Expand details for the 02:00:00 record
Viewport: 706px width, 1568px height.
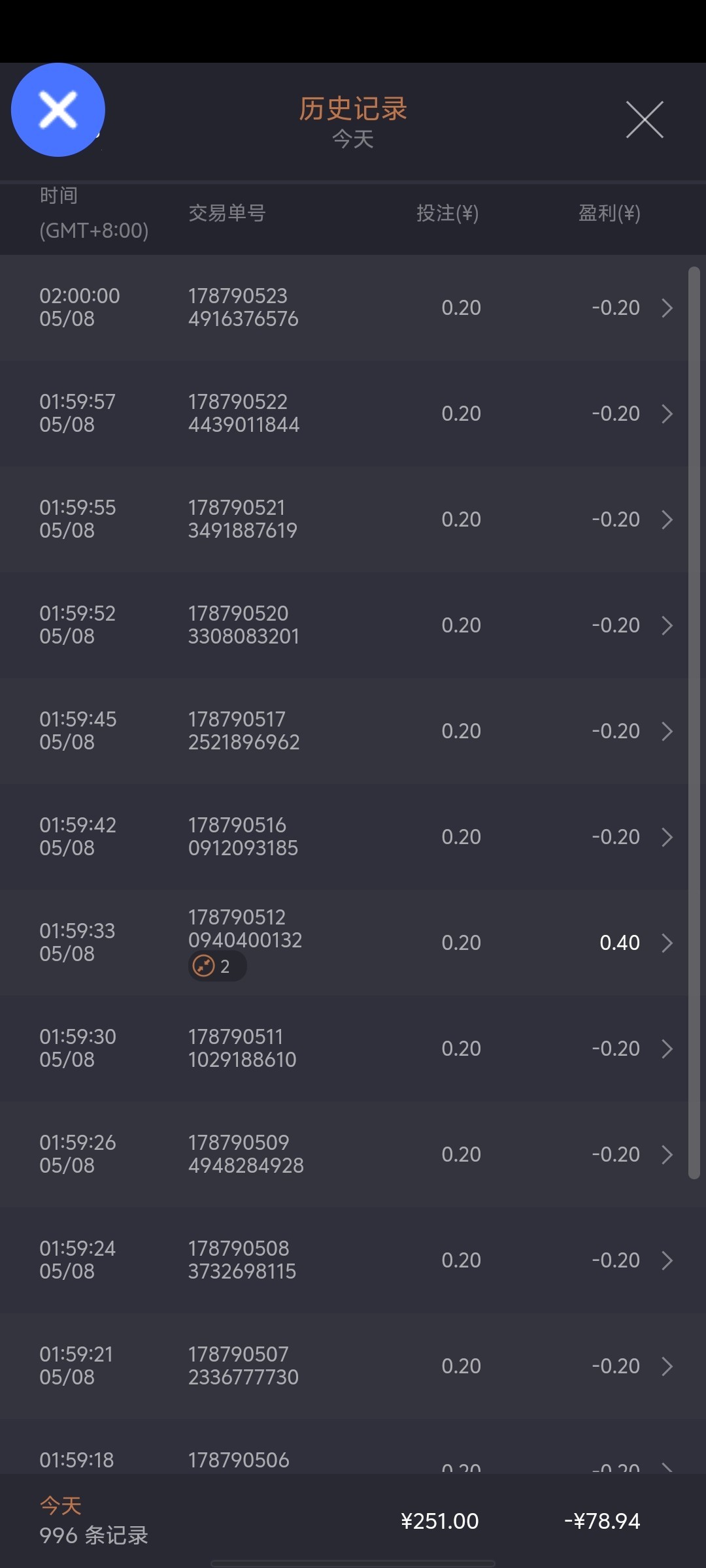pos(667,308)
